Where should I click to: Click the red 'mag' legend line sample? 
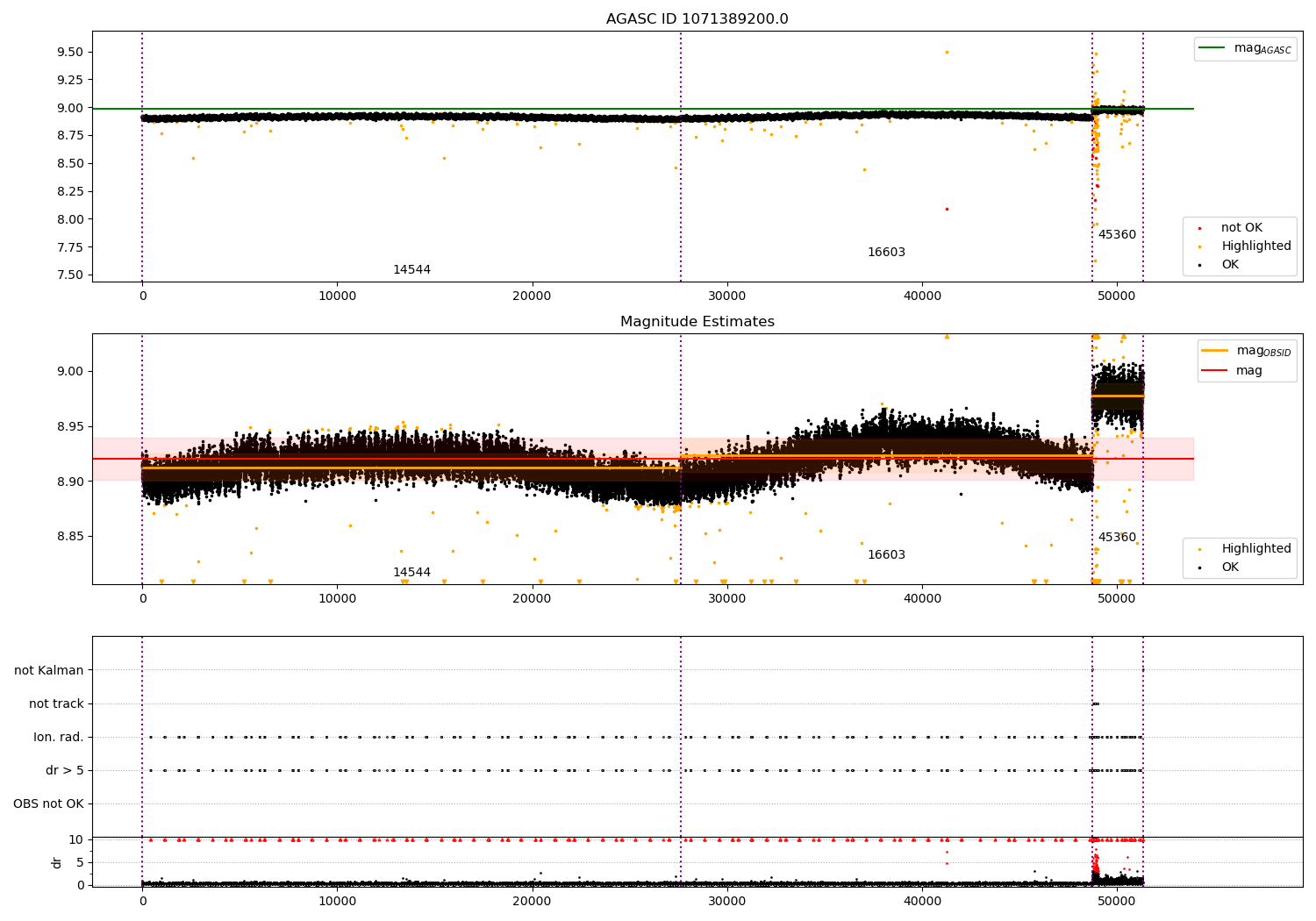[x=1214, y=371]
